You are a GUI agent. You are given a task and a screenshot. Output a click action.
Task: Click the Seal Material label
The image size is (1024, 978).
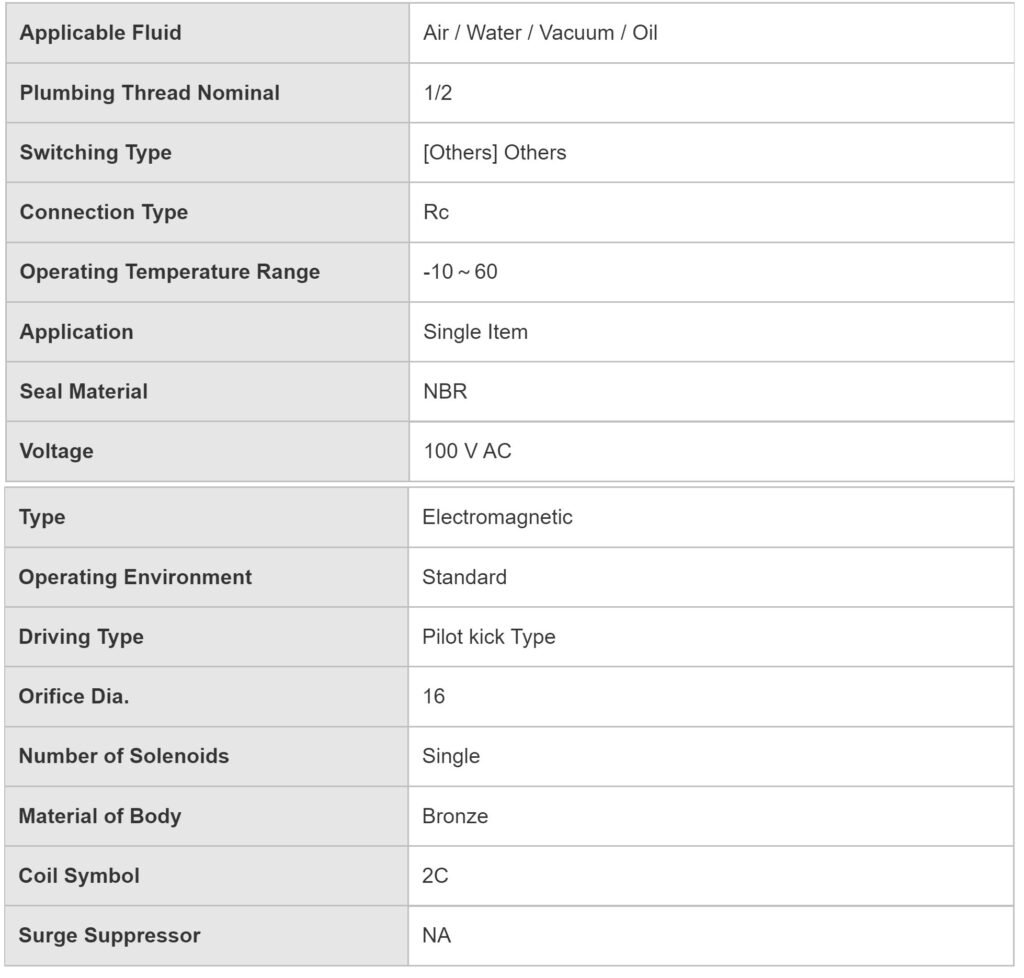(x=84, y=391)
